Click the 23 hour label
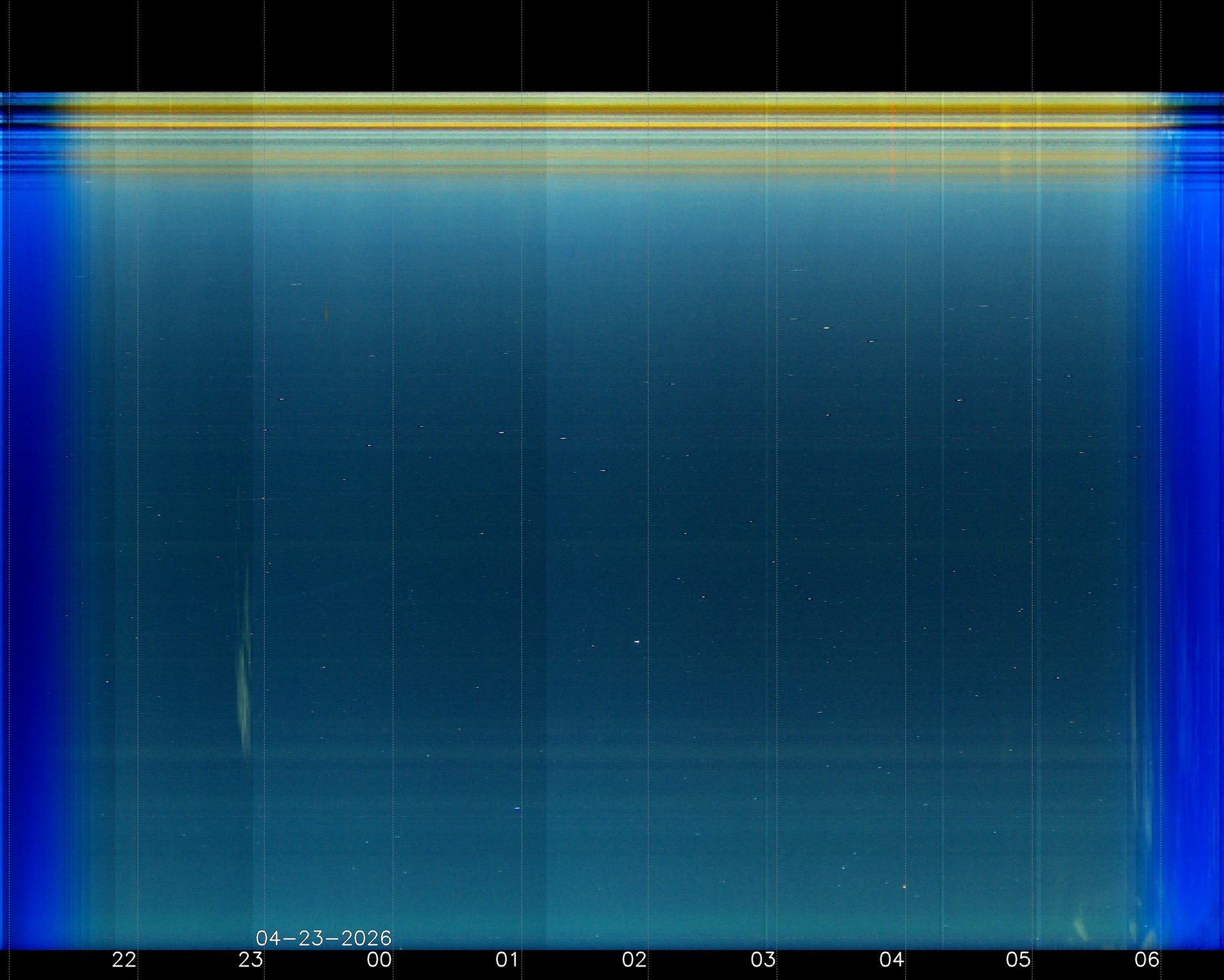1224x980 pixels. pyautogui.click(x=251, y=959)
